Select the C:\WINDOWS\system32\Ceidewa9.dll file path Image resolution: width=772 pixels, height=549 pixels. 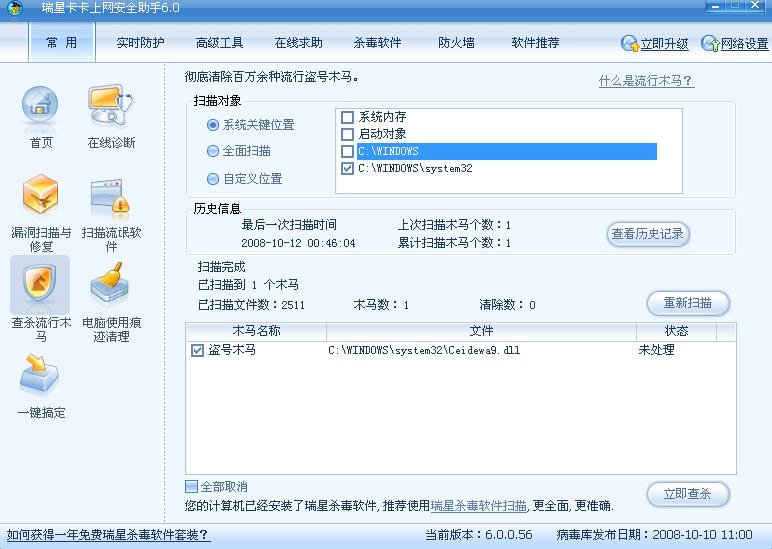tap(424, 350)
